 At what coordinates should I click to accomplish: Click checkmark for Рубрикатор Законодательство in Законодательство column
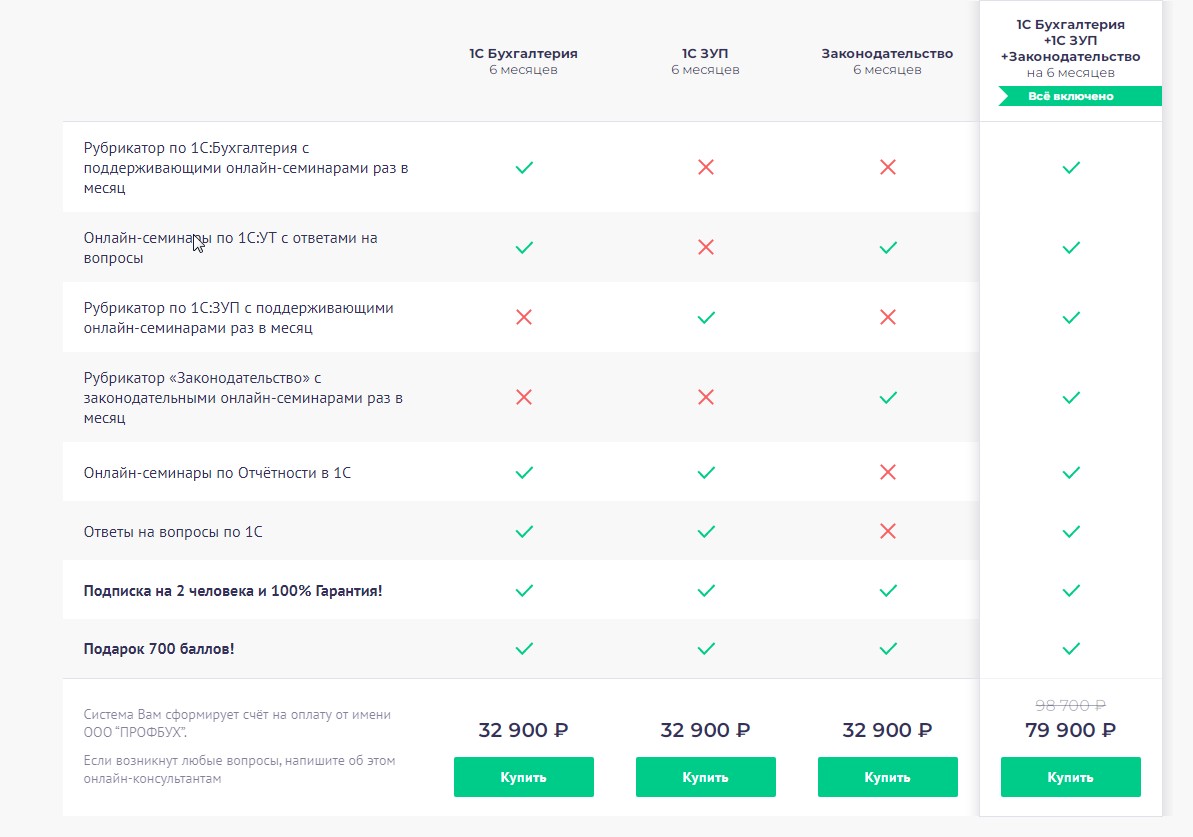(887, 397)
